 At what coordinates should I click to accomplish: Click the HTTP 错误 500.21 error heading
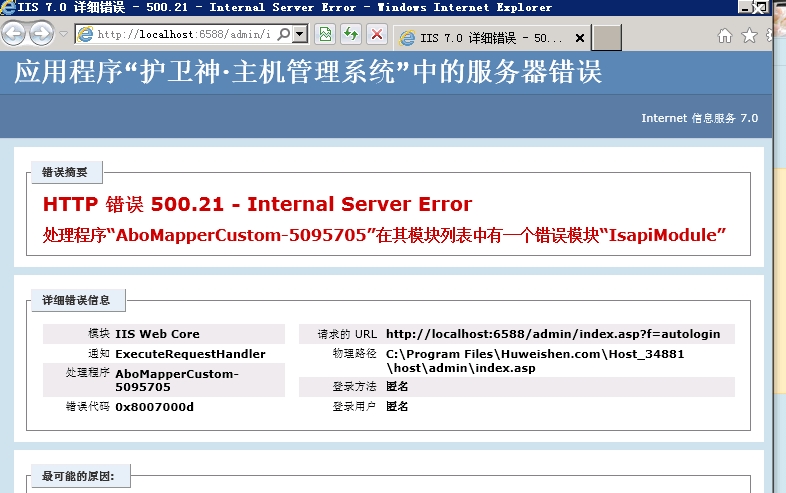pyautogui.click(x=257, y=205)
